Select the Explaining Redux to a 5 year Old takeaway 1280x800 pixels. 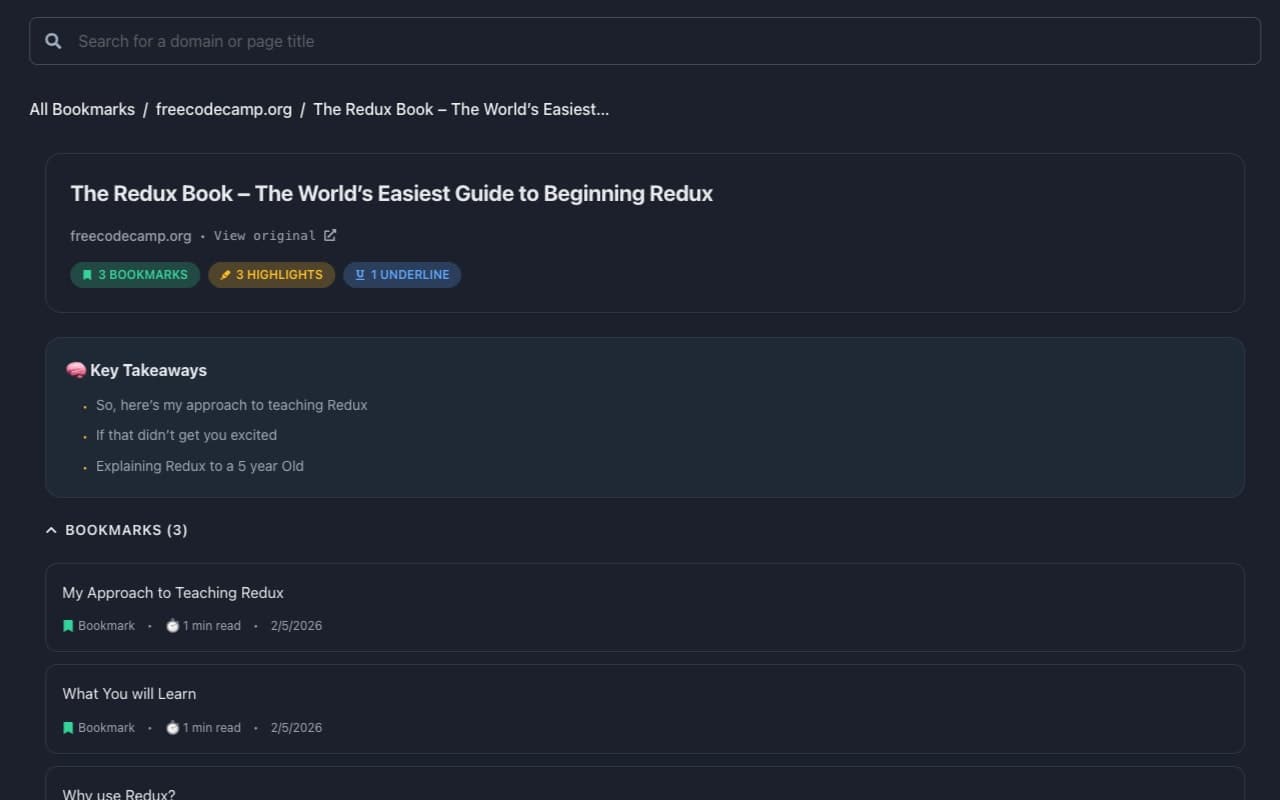coord(199,465)
